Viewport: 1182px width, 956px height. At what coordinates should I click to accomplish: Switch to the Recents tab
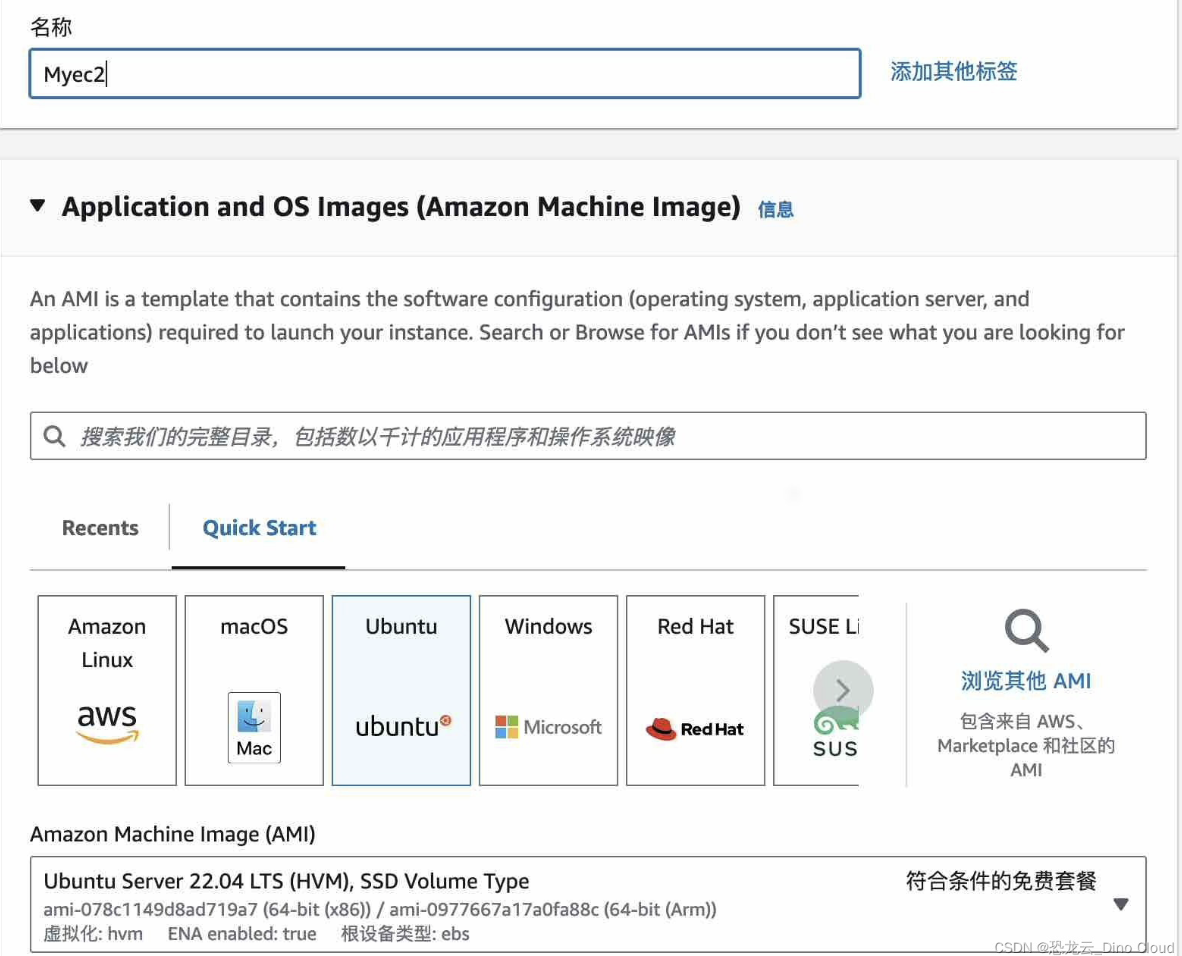100,528
